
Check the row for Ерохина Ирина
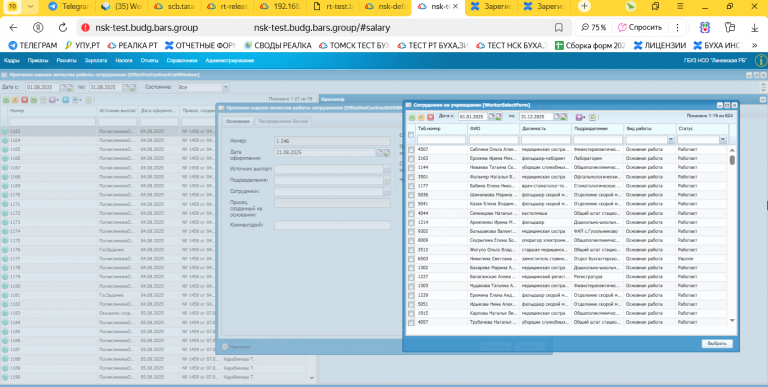point(411,159)
